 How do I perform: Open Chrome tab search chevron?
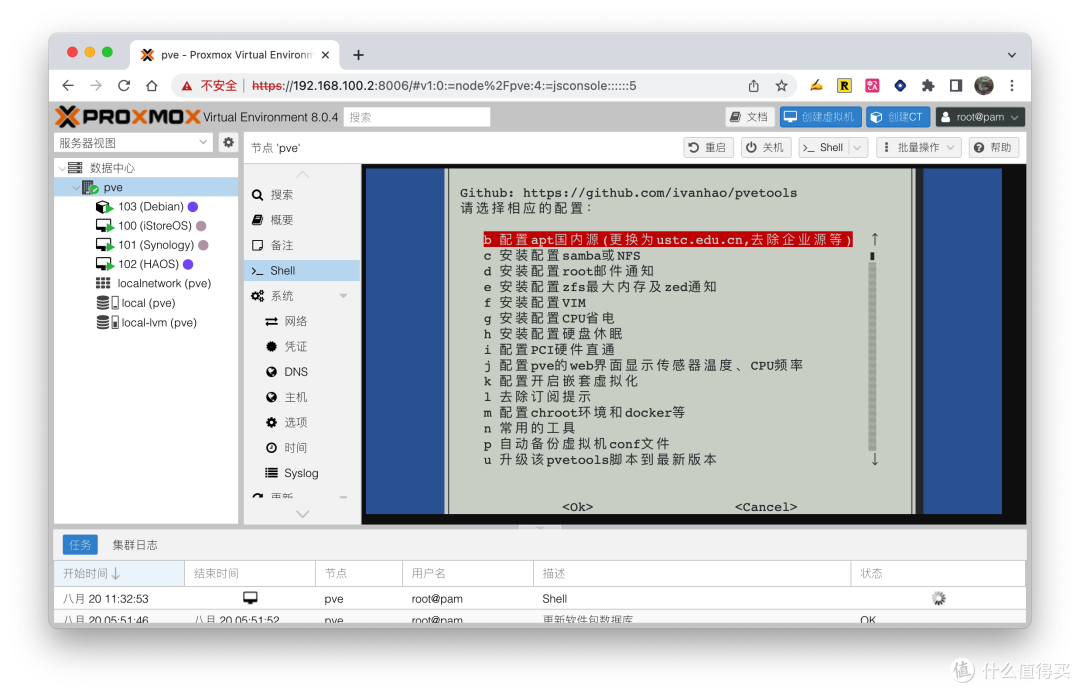1011,55
